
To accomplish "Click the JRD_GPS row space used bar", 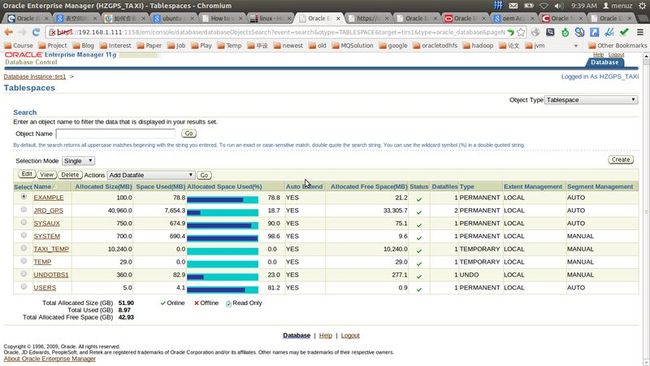I will [x=223, y=213].
